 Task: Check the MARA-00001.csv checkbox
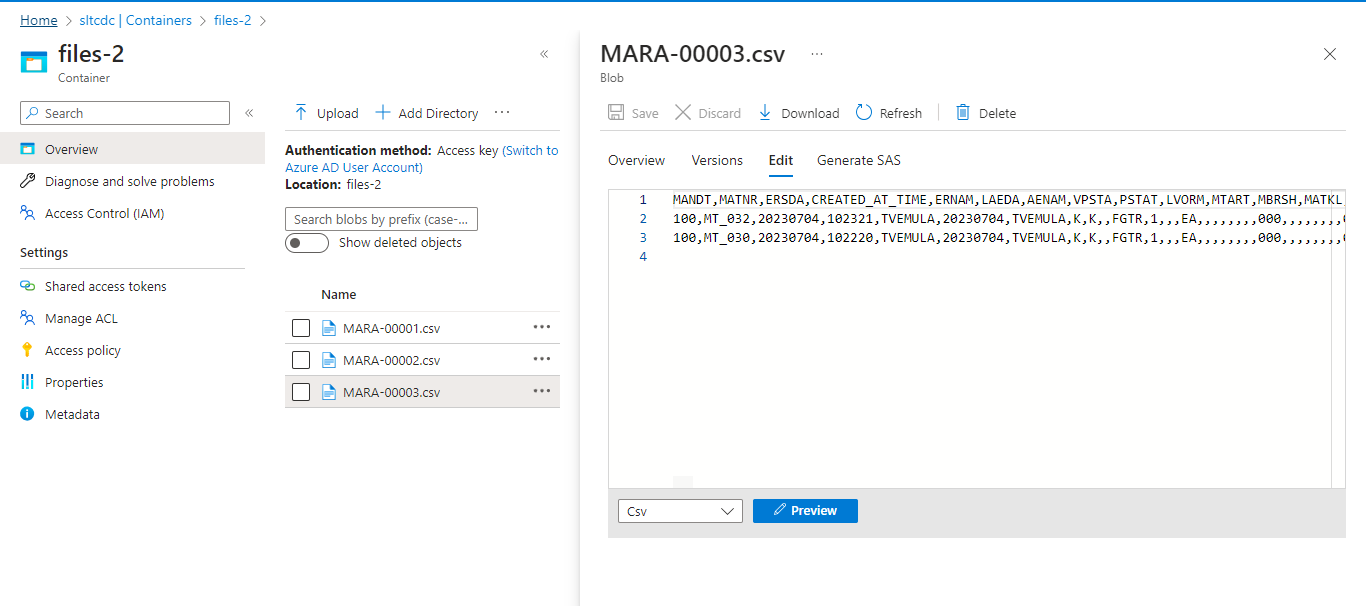pos(301,328)
